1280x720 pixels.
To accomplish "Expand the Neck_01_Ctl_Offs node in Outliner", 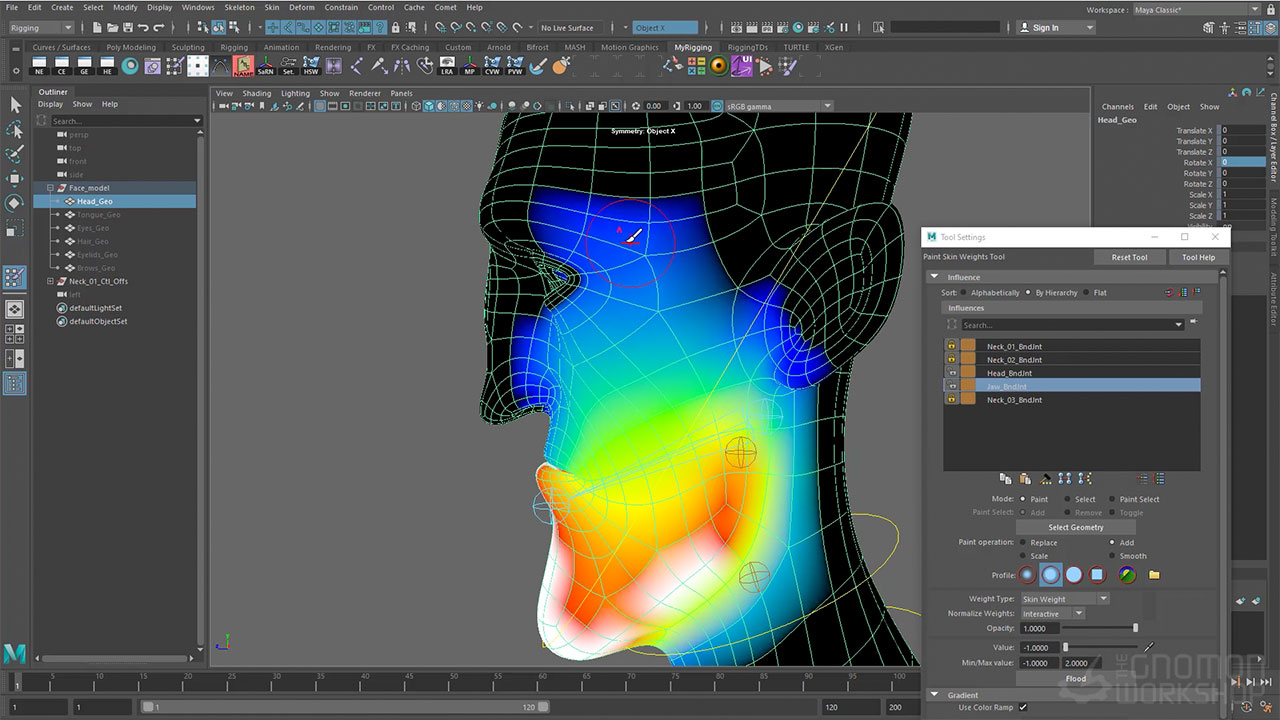I will (48, 282).
